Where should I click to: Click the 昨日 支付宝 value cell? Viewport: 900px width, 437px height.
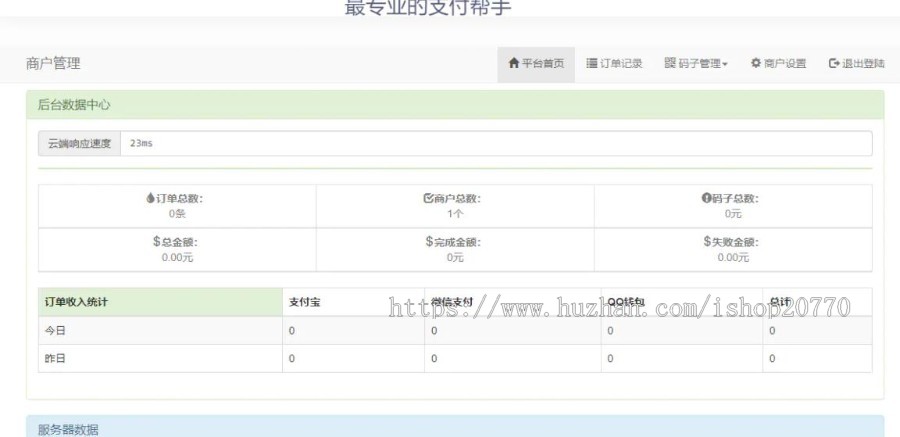pyautogui.click(x=354, y=358)
